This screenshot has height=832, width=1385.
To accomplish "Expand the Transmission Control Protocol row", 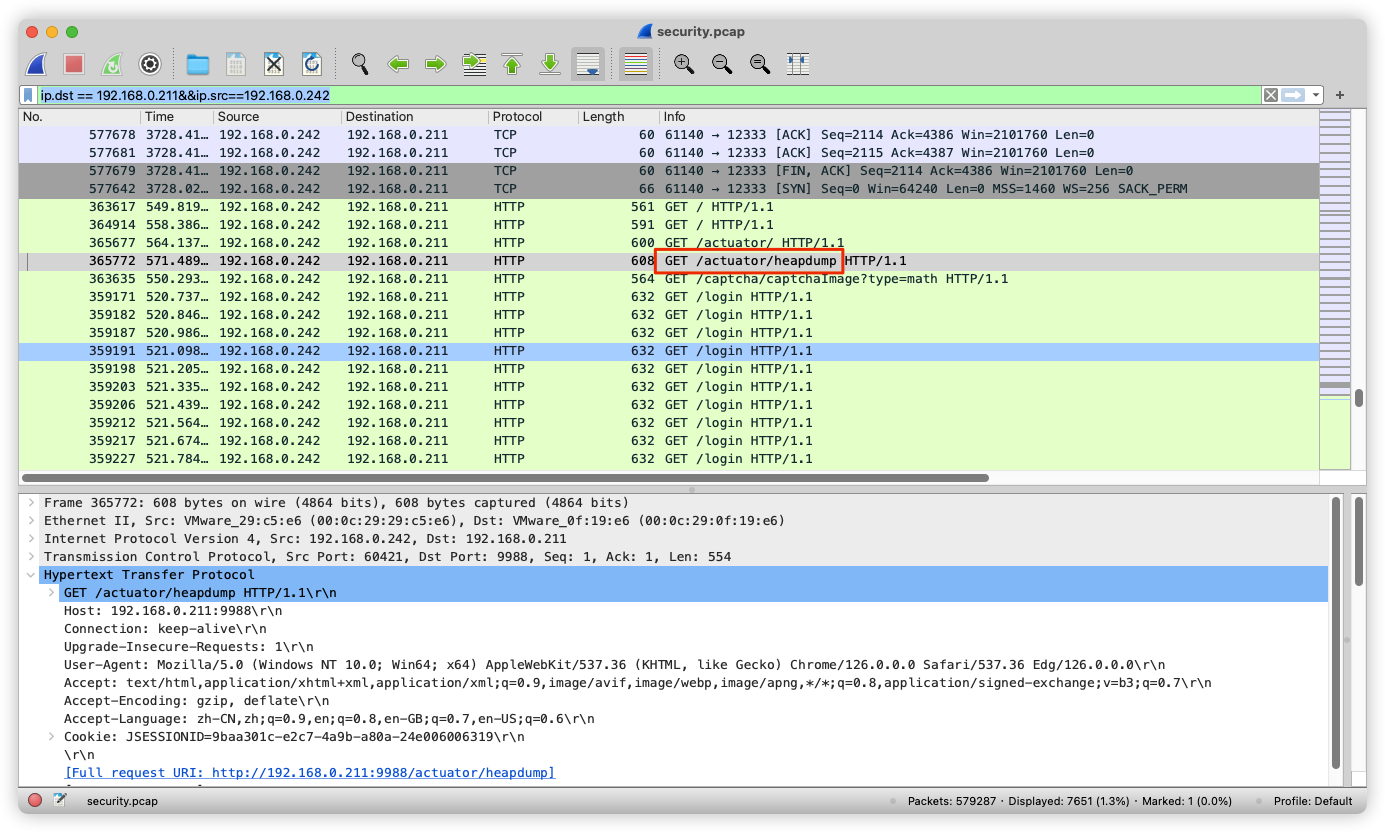I will point(32,557).
